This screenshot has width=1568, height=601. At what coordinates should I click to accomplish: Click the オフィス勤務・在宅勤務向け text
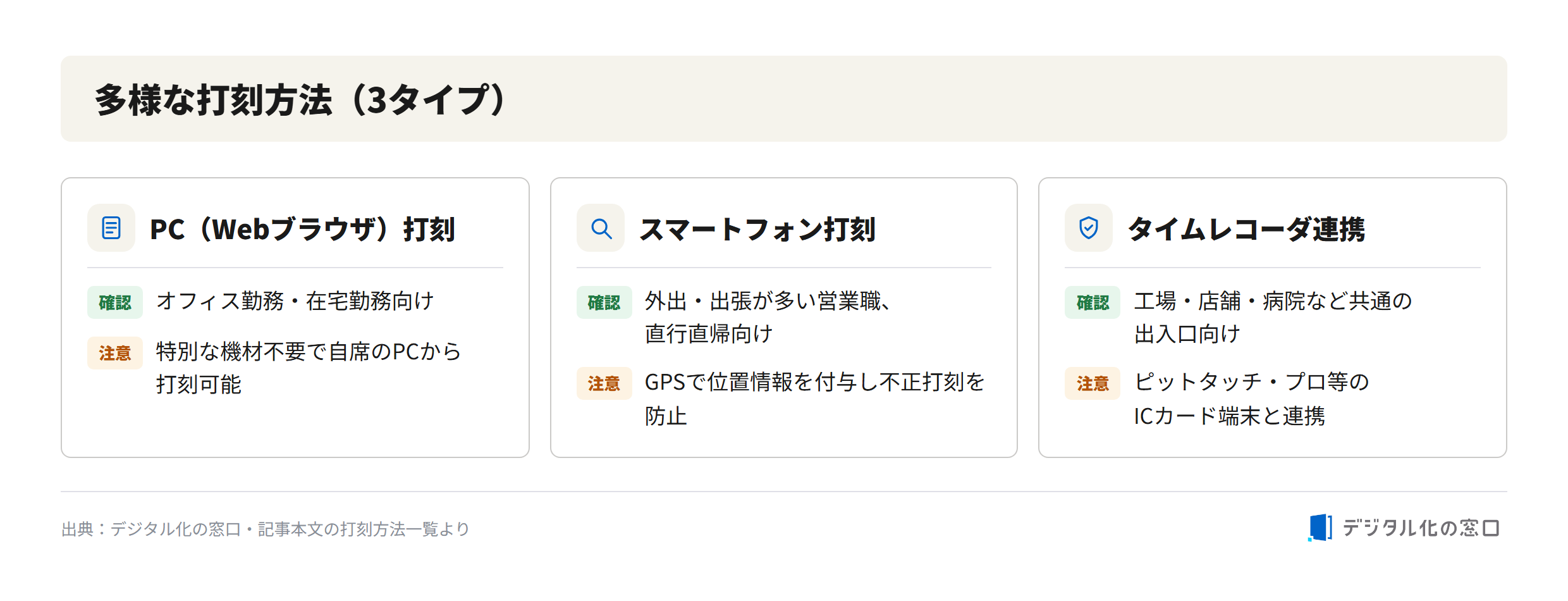[295, 301]
